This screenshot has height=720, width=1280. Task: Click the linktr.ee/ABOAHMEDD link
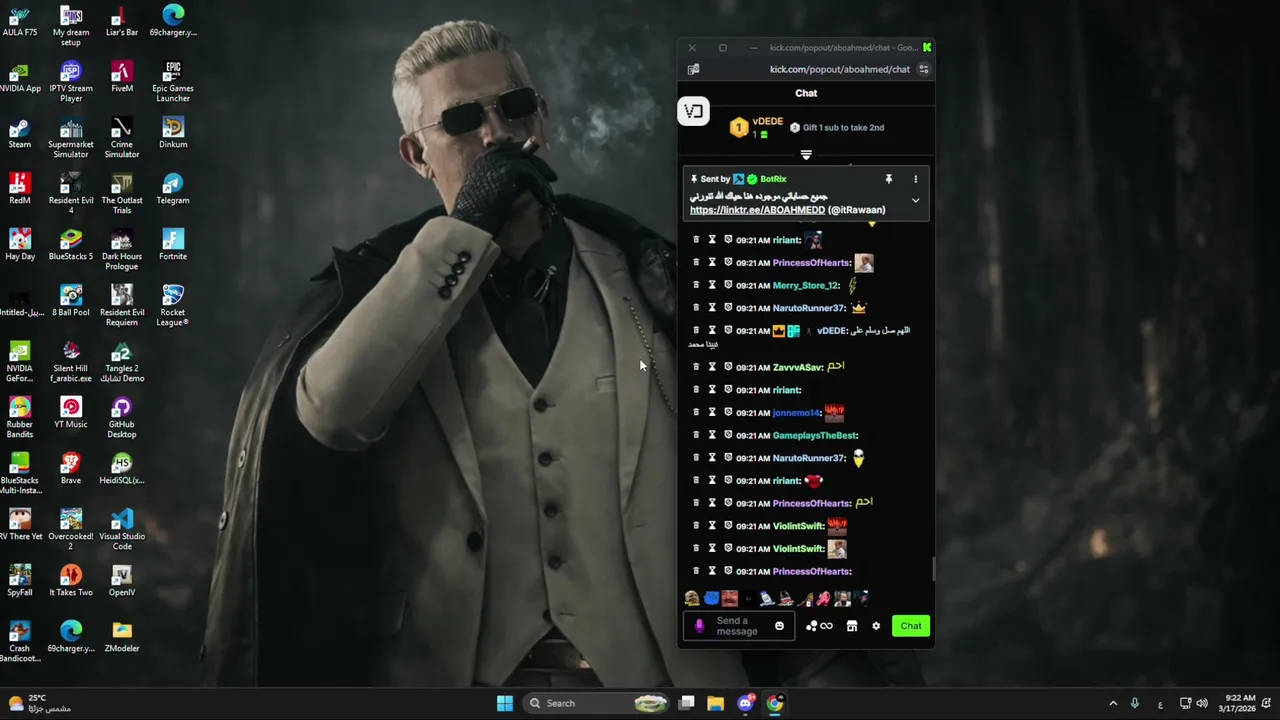pos(757,210)
